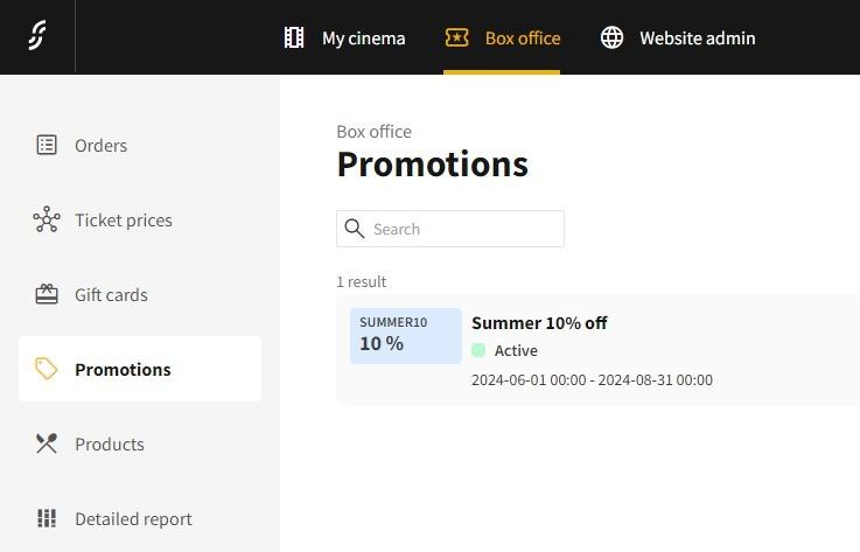Click the film strip My cinema icon

(x=294, y=38)
